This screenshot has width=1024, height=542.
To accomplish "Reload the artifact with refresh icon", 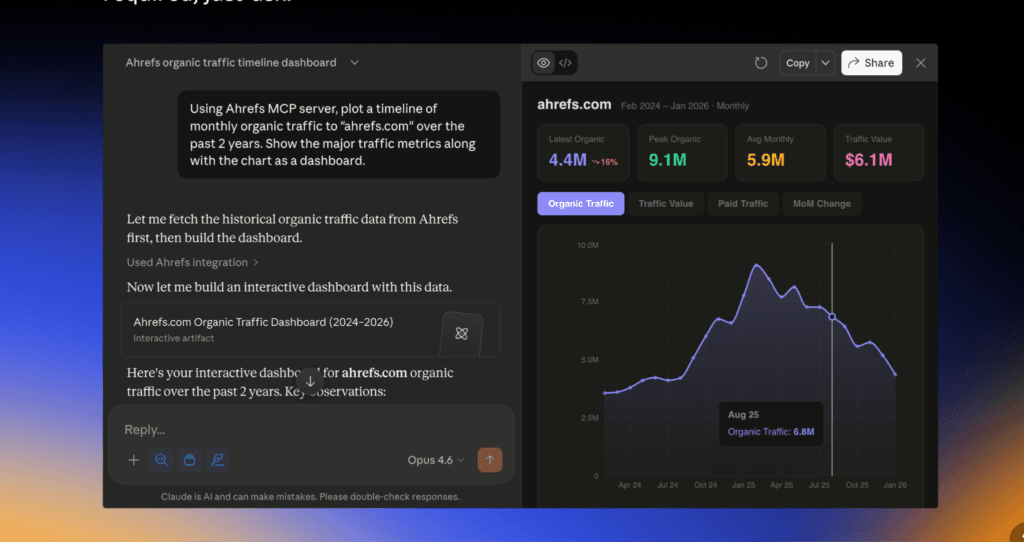I will [761, 63].
